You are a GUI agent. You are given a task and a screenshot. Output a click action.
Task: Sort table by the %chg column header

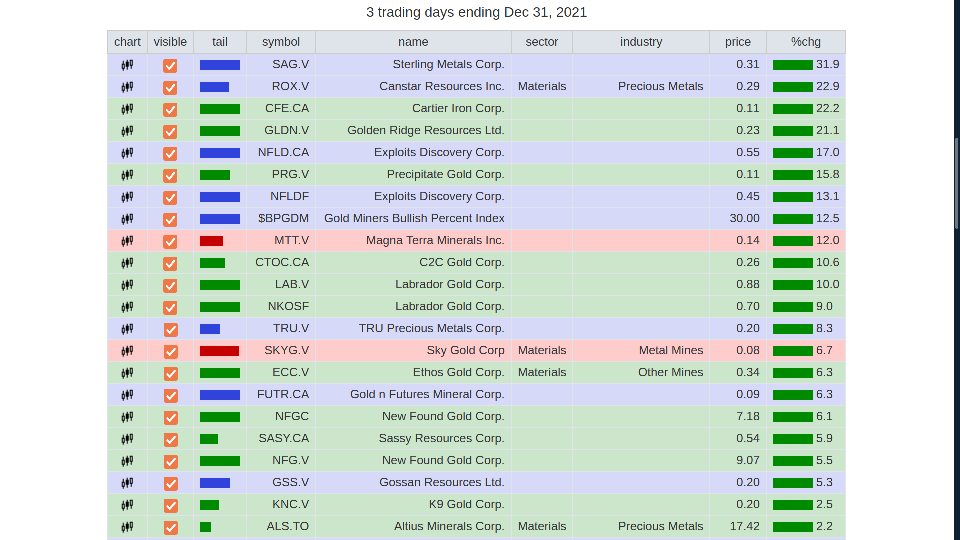pos(805,42)
